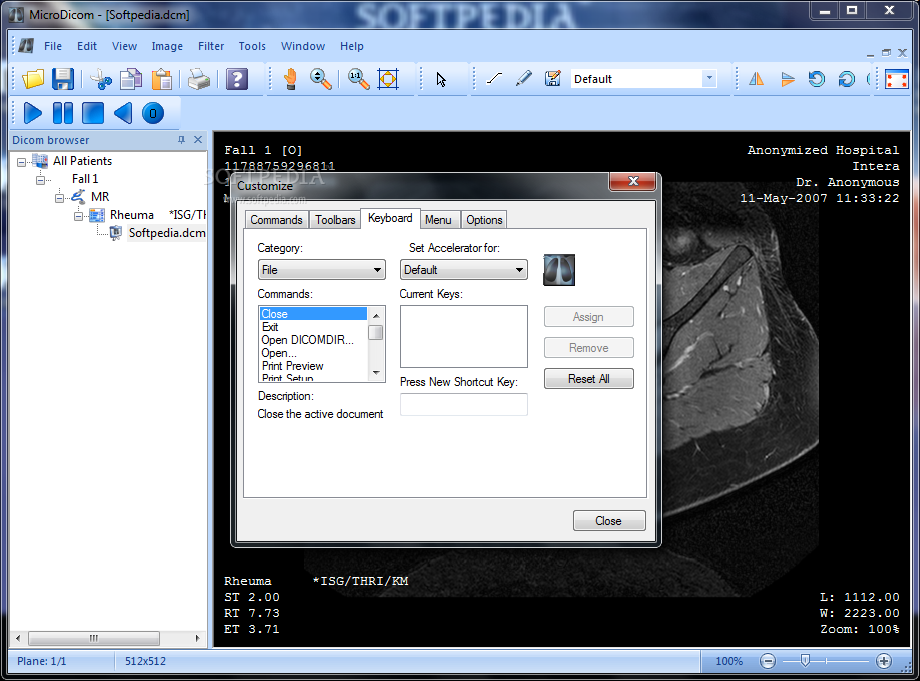
Task: Click the rotate counterclockwise icon
Action: tap(817, 79)
